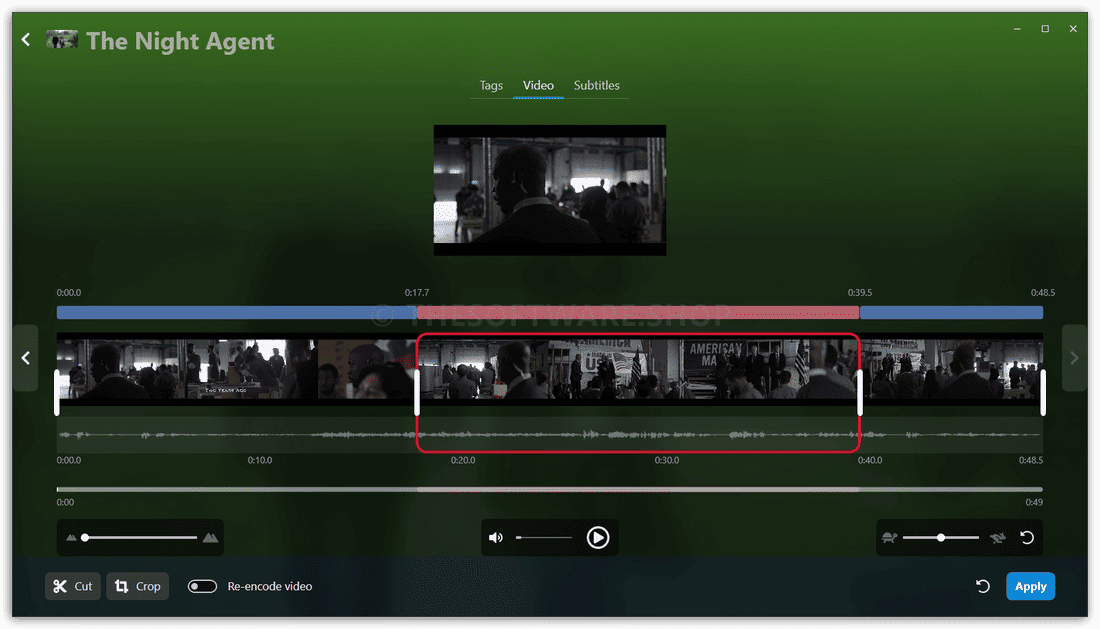Viewport: 1100px width, 629px height.
Task: Play the video
Action: click(x=598, y=538)
